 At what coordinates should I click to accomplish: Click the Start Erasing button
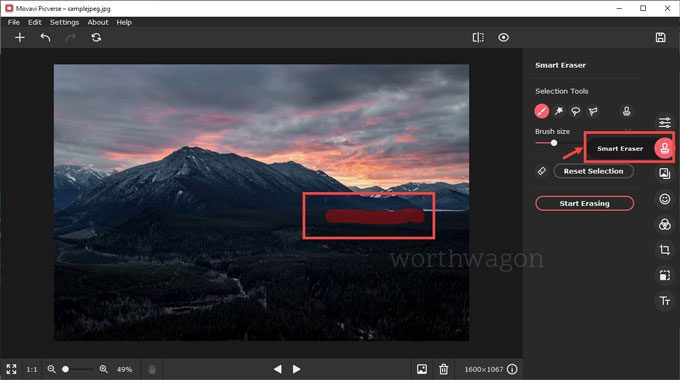click(584, 203)
